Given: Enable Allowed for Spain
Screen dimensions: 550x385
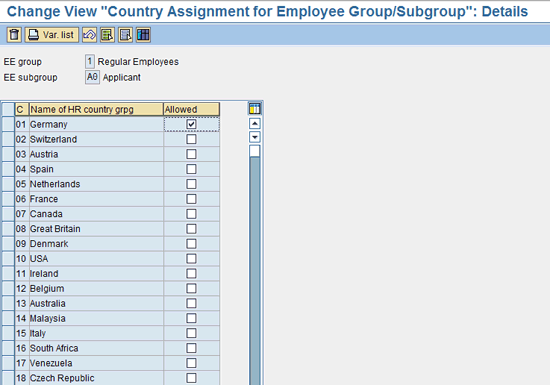Looking at the screenshot, I should coord(191,169).
